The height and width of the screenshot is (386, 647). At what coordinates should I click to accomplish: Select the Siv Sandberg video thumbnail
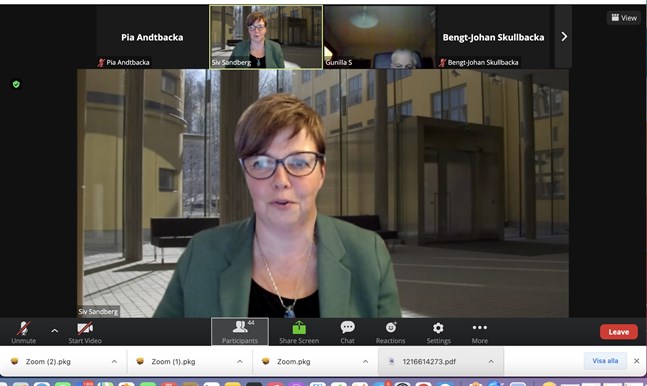tap(266, 37)
